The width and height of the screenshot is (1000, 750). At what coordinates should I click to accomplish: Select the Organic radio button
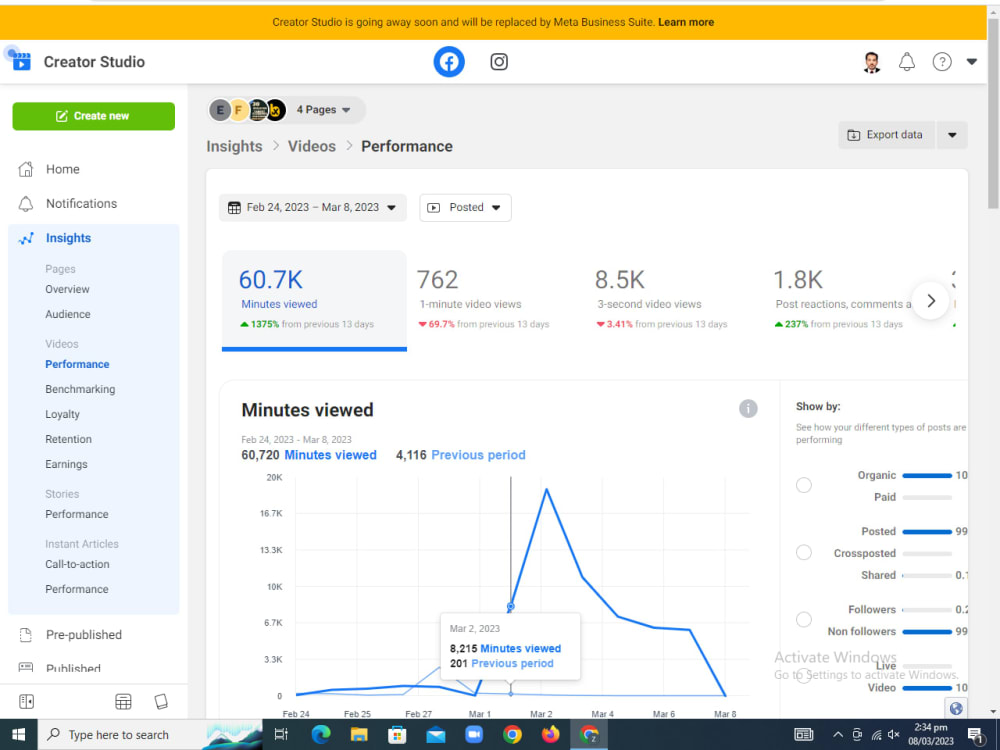(x=804, y=484)
